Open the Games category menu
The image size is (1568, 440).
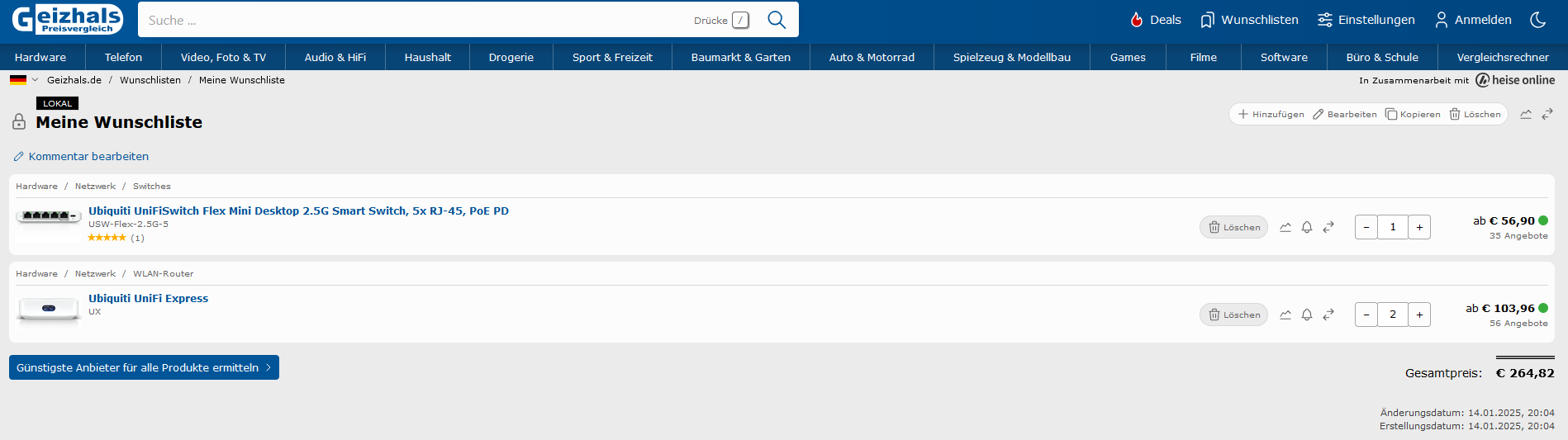[x=1128, y=57]
